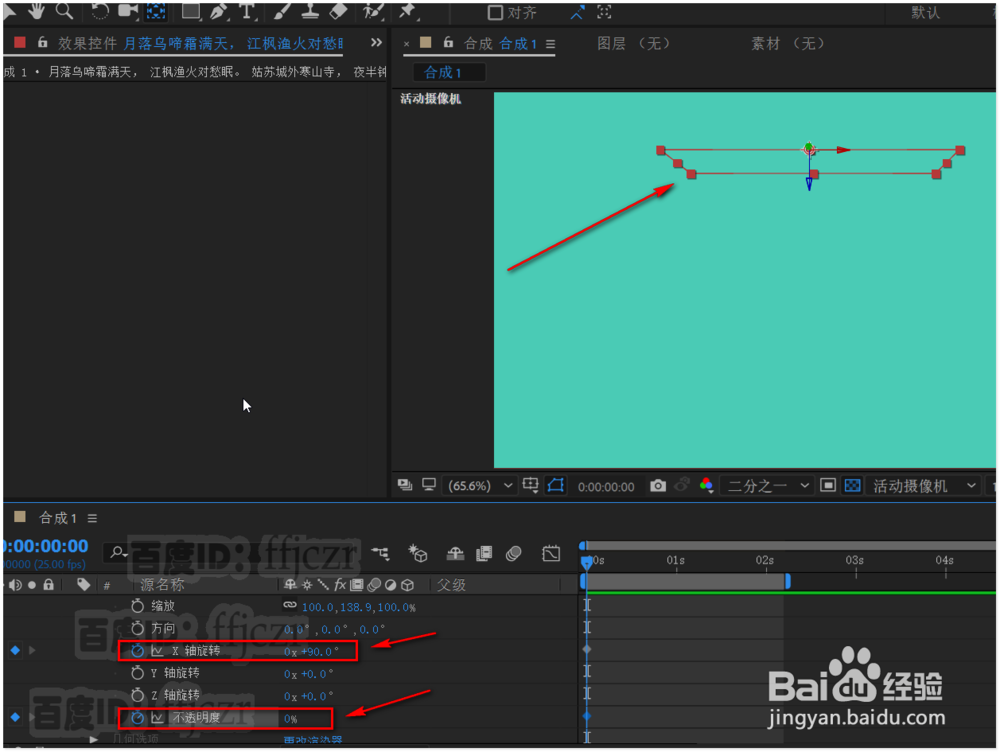Select the Pen tool
Screen dimensions: 1000x752
(219, 10)
